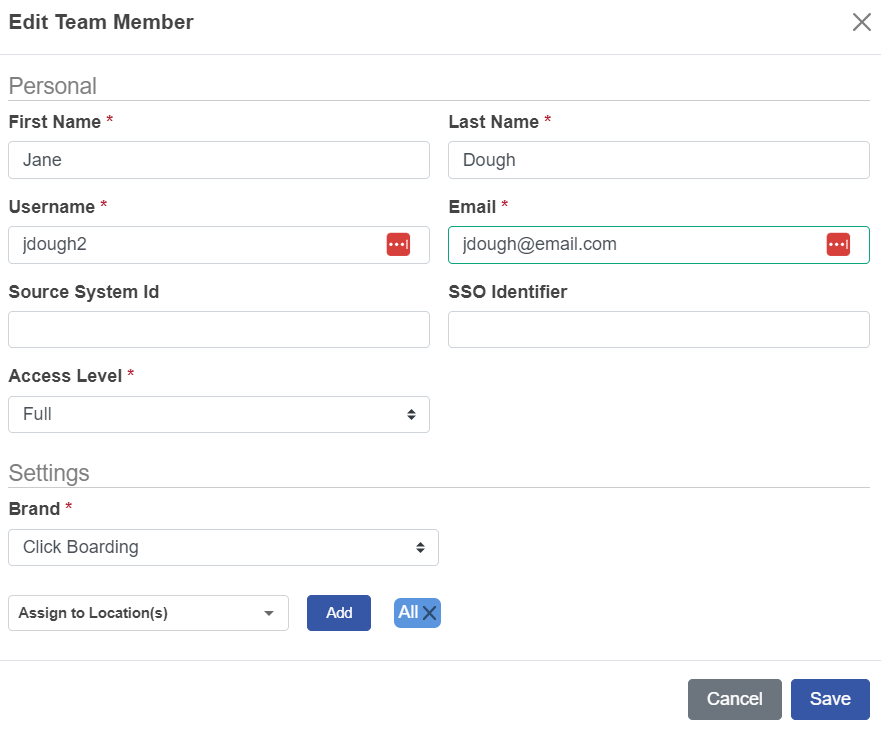Click into the First Name field
This screenshot has height=729, width=881.
[x=218, y=160]
